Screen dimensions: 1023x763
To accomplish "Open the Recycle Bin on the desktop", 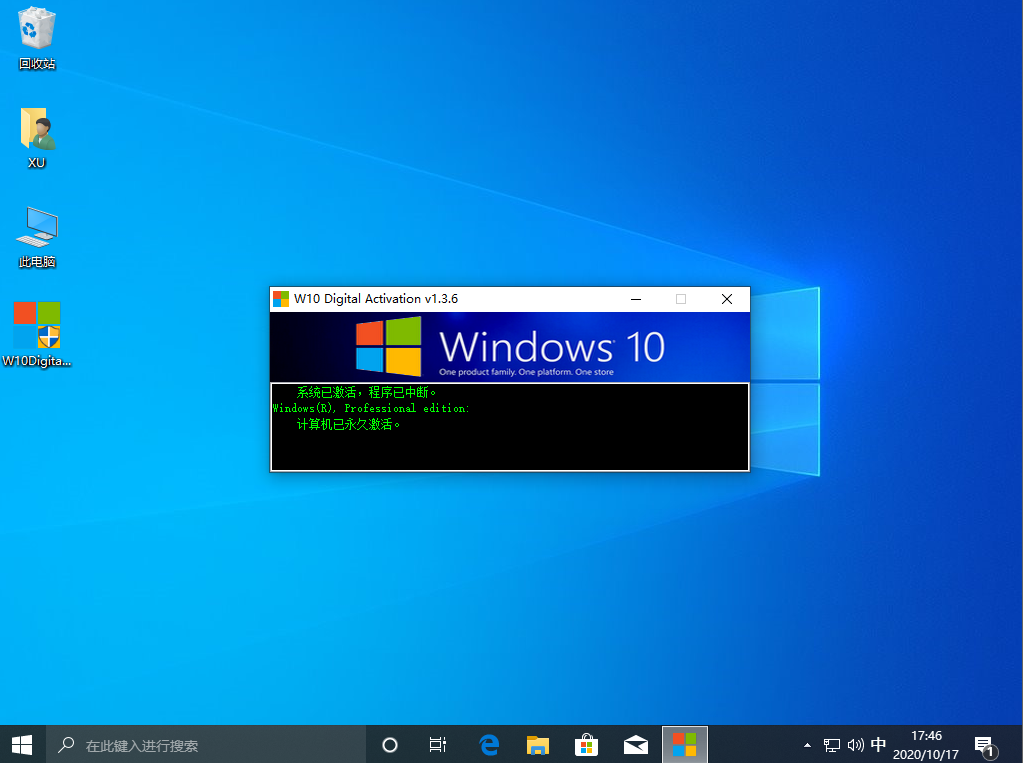I will pos(36,30).
